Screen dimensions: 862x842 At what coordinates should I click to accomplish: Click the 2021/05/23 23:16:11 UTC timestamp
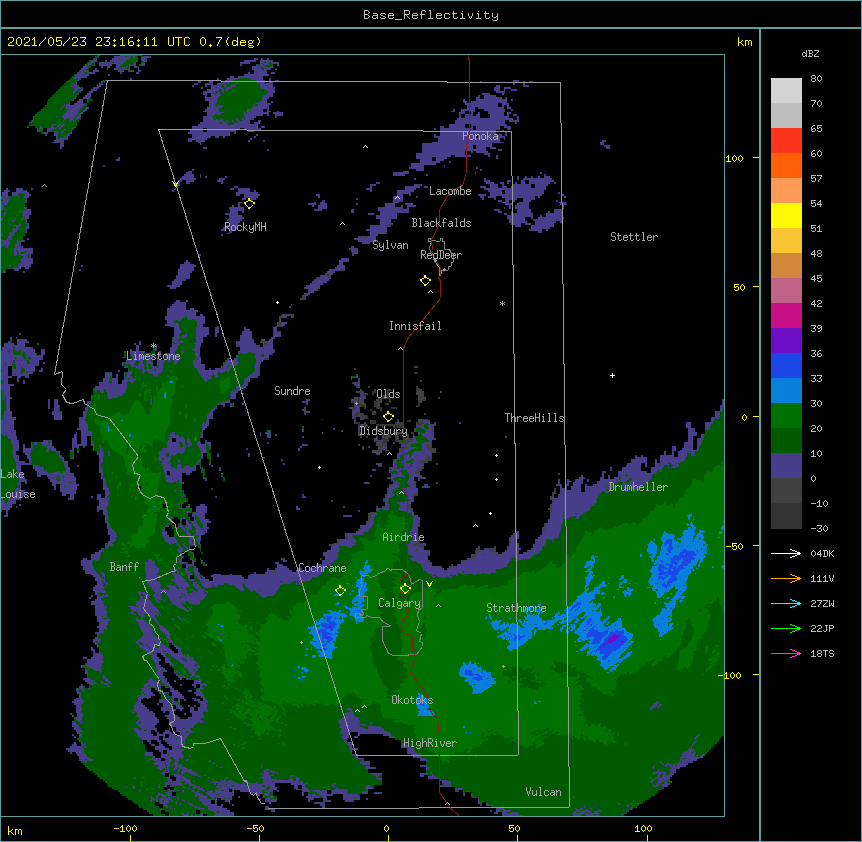(x=99, y=42)
